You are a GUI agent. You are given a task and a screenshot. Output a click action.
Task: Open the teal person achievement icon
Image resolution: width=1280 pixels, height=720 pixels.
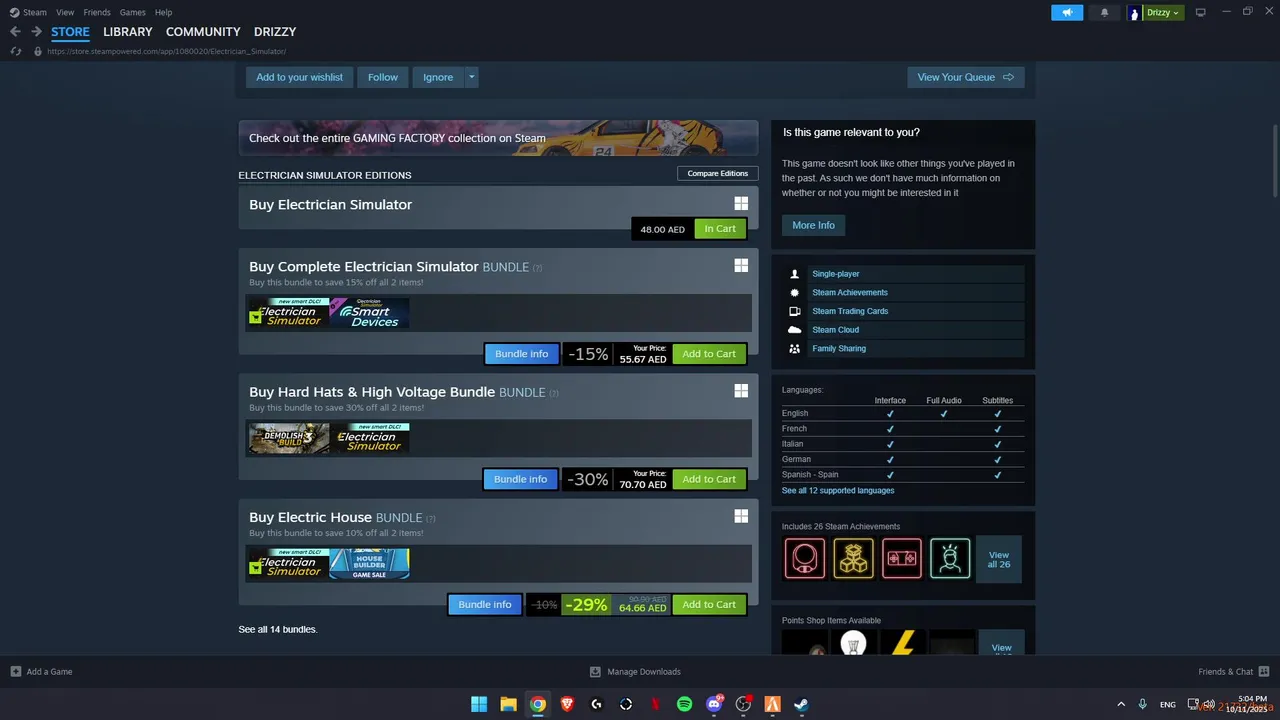(x=950, y=558)
